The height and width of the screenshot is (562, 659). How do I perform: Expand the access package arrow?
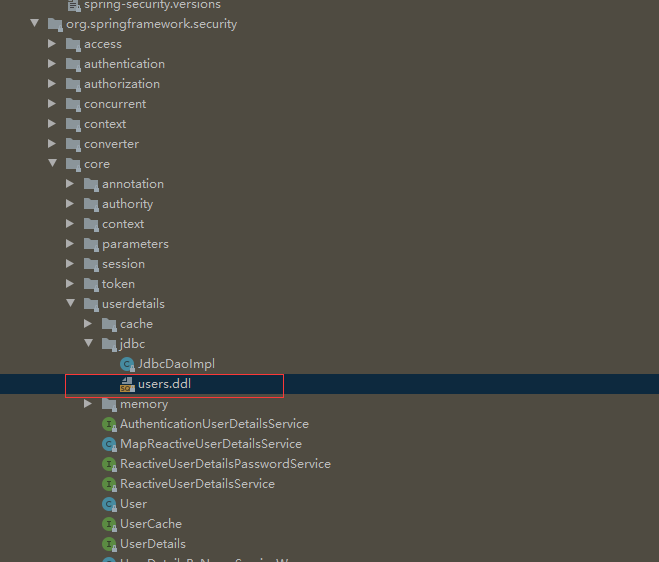(x=52, y=43)
